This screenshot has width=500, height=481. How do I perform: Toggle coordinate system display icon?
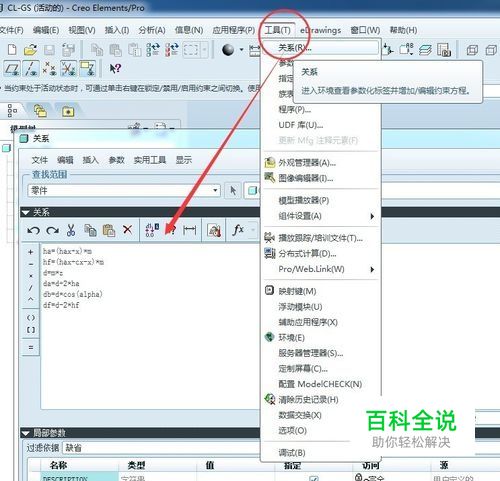pos(69,69)
